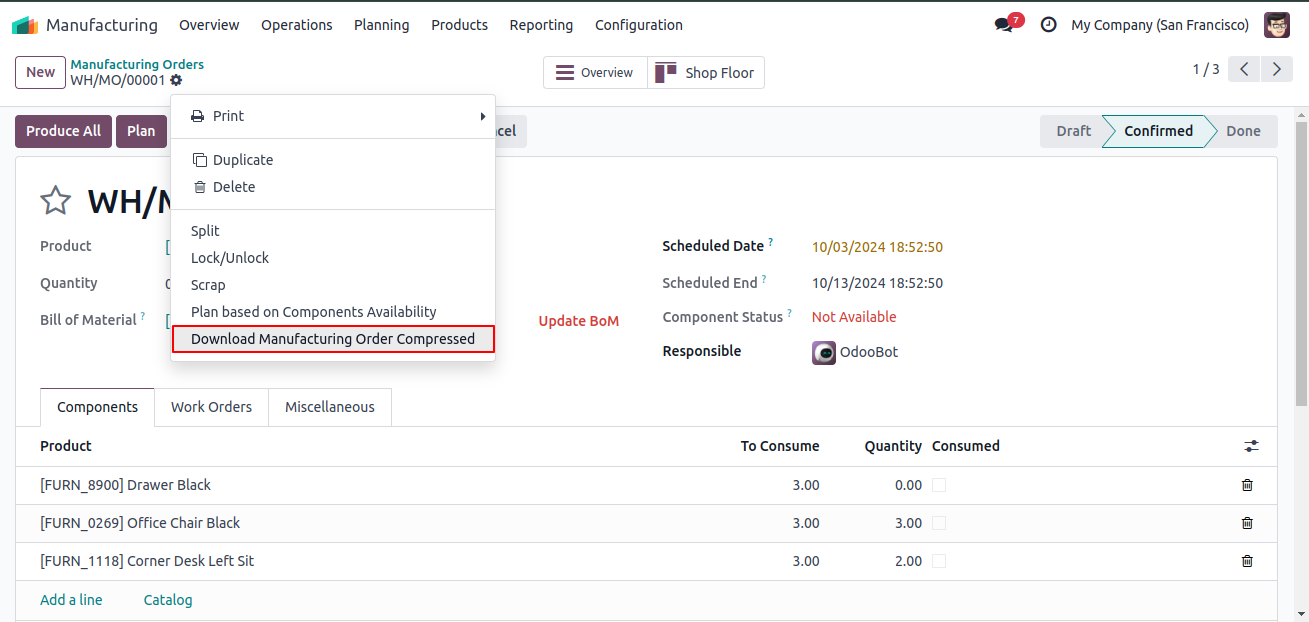Open the messages conversation icon

point(1004,25)
